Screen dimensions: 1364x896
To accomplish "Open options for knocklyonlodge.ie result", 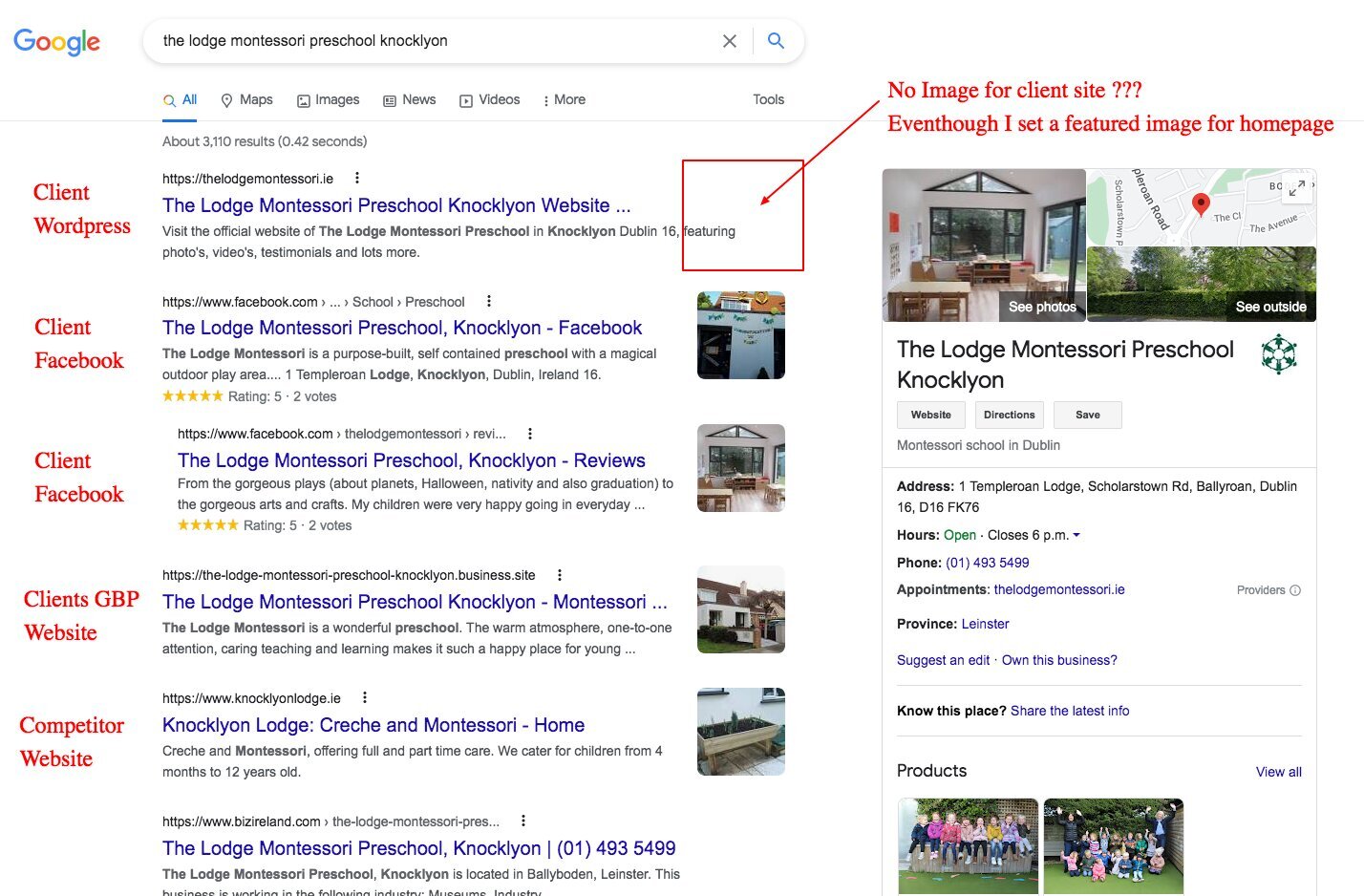I will 365,697.
